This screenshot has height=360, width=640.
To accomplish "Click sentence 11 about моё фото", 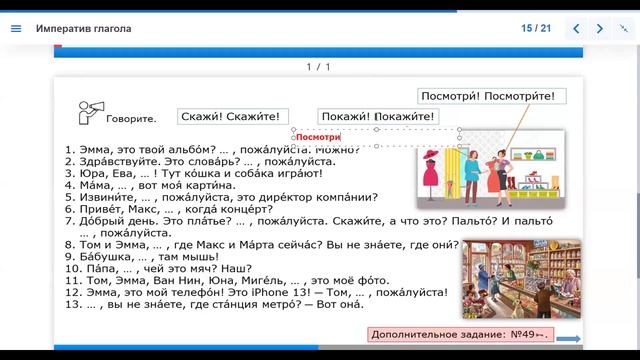I will (227, 280).
